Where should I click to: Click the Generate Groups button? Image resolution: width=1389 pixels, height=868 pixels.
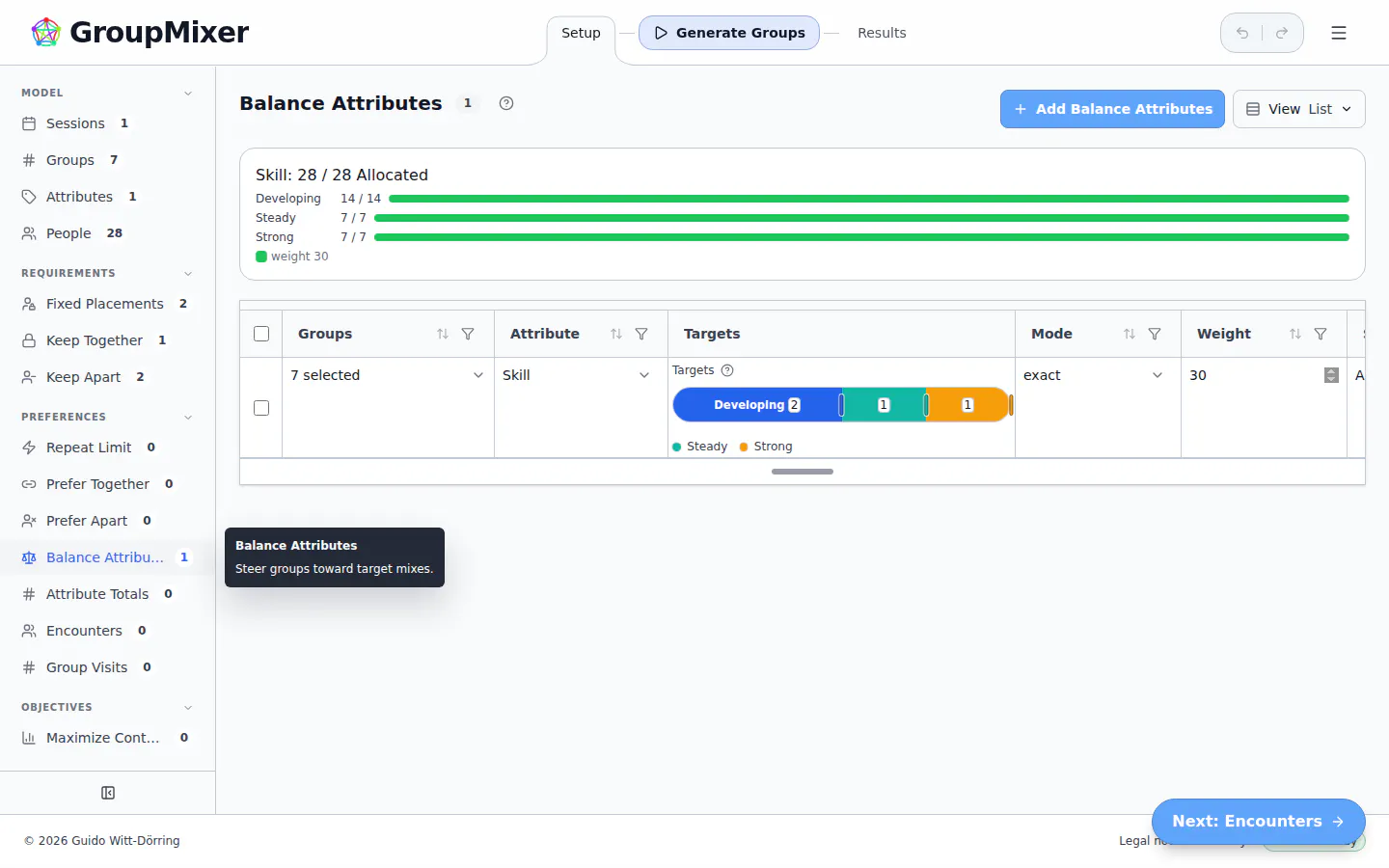[x=729, y=33]
